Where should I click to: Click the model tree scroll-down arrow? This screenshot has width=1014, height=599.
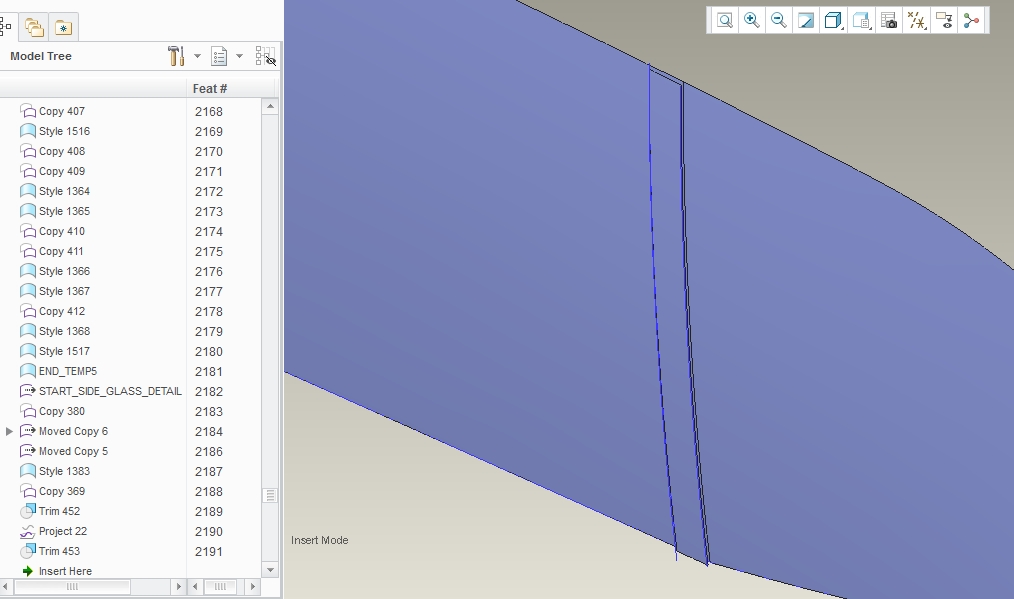coord(270,570)
